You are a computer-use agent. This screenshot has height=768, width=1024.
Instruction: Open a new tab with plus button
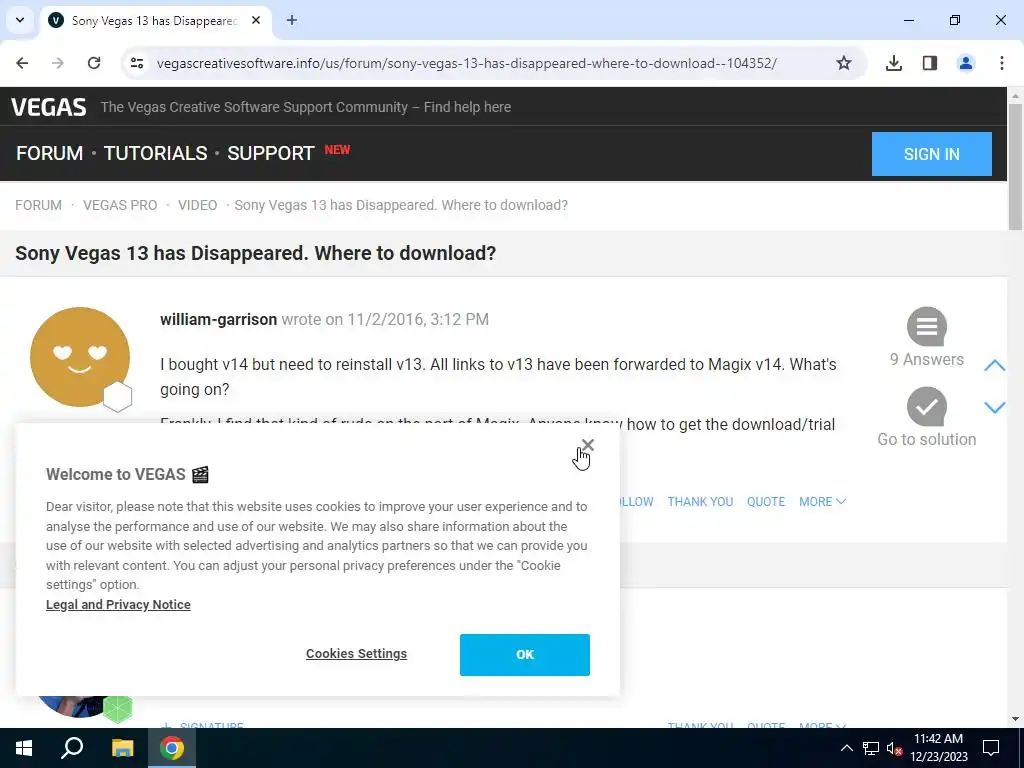292,20
